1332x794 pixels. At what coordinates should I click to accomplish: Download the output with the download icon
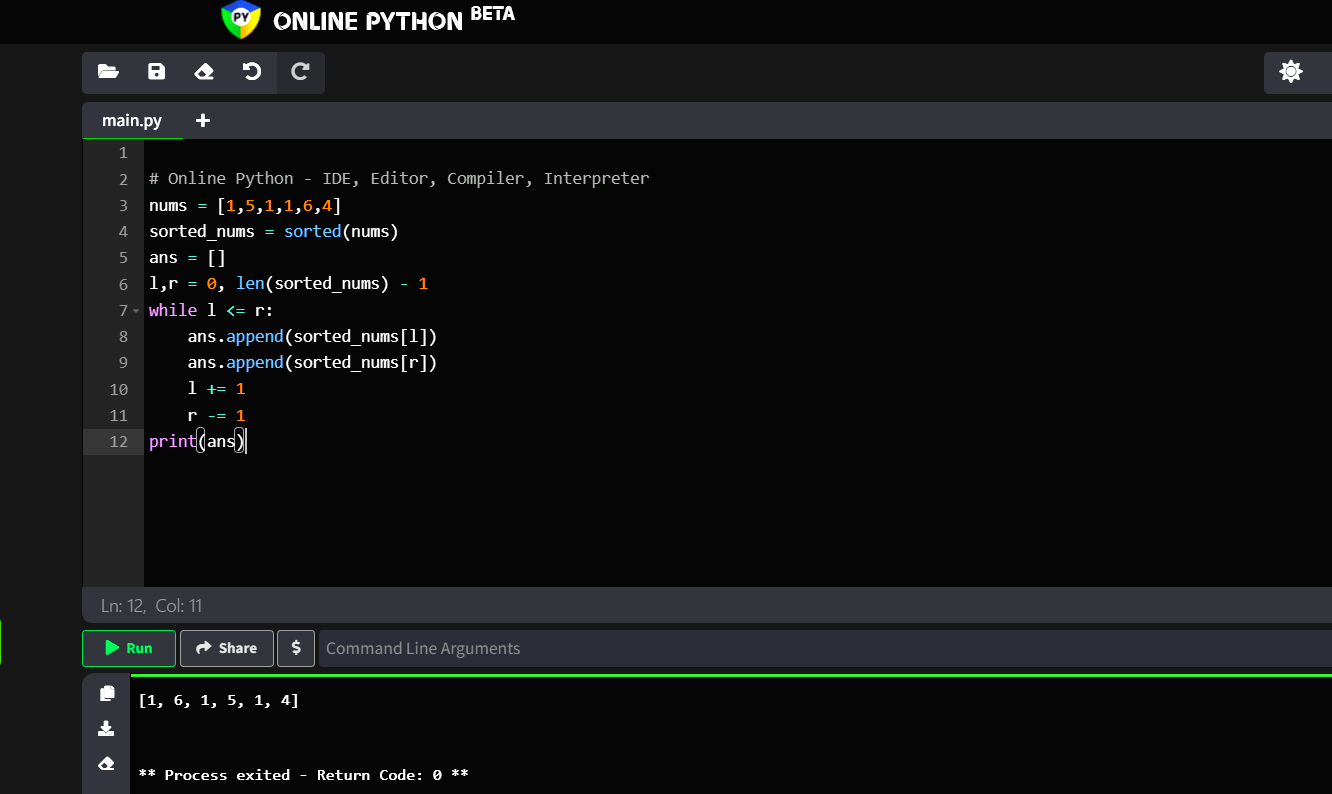107,728
